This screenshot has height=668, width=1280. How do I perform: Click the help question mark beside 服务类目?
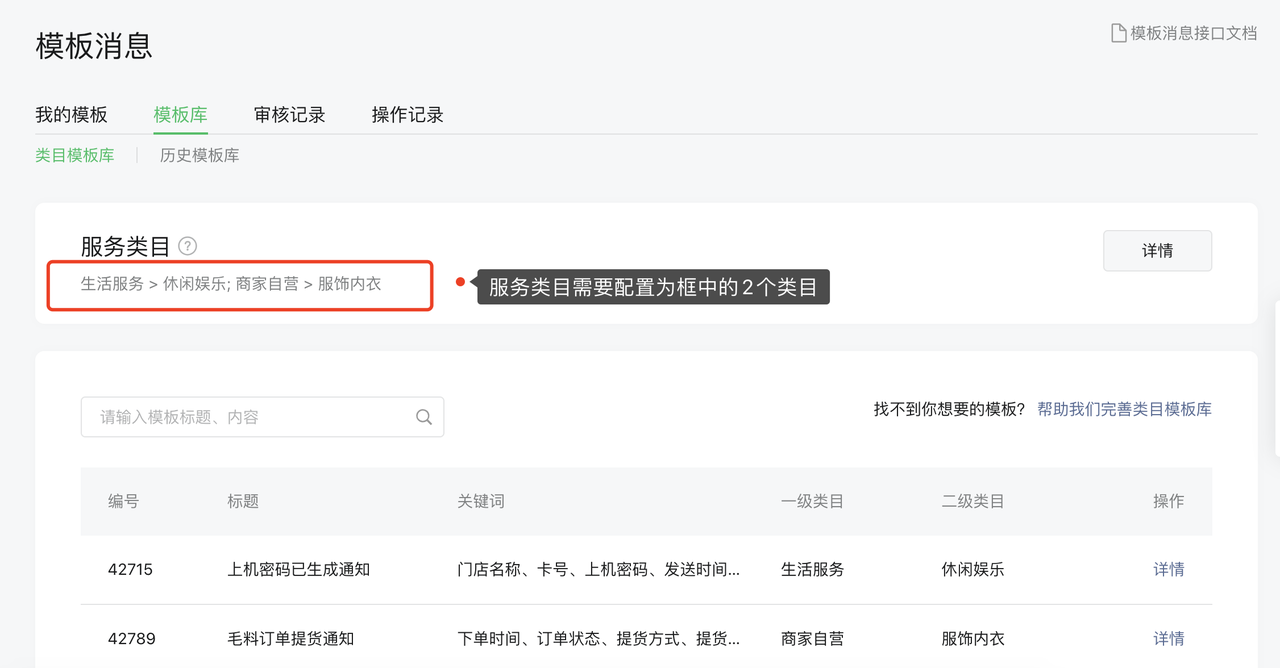click(188, 246)
